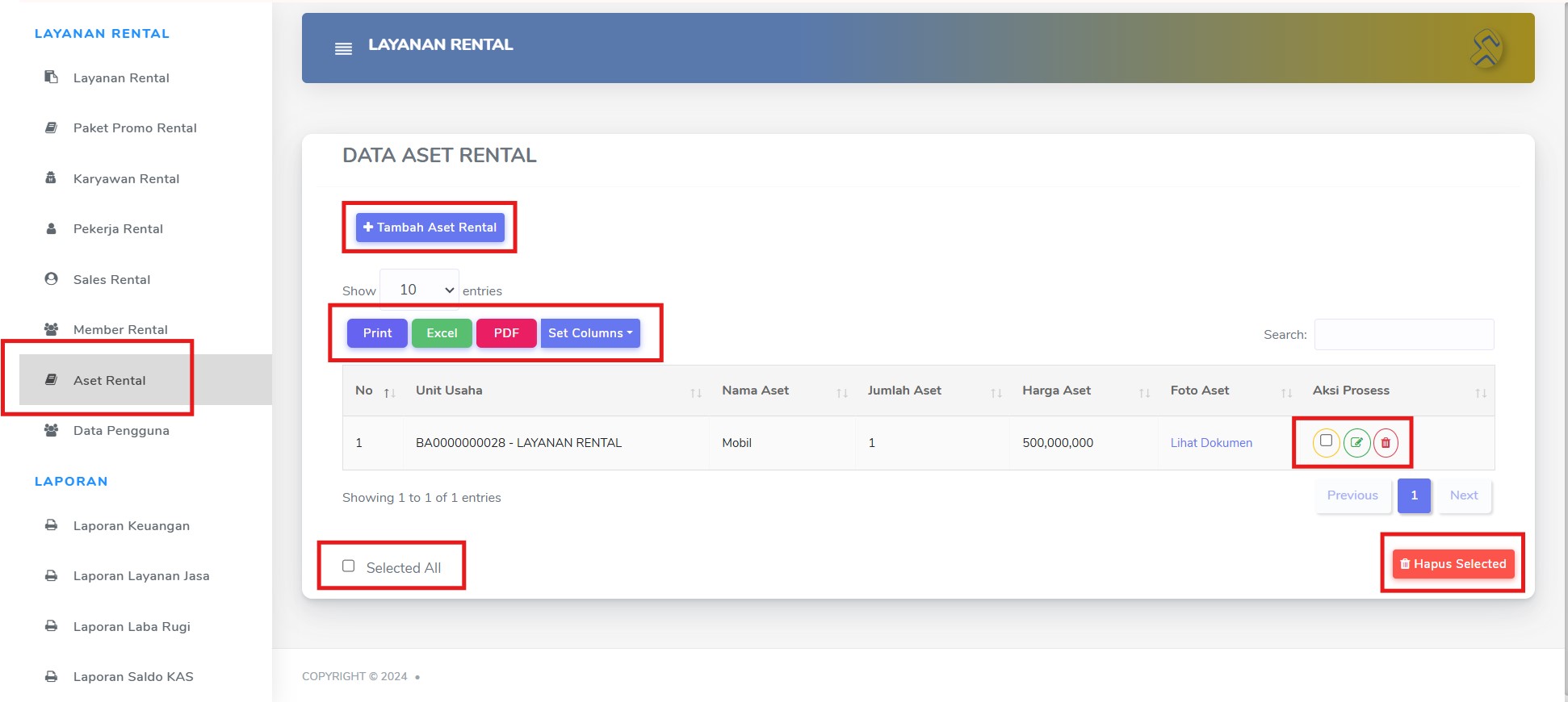The height and width of the screenshot is (702, 1568).
Task: Open Layanan Rental menu item
Action: pyautogui.click(x=121, y=77)
